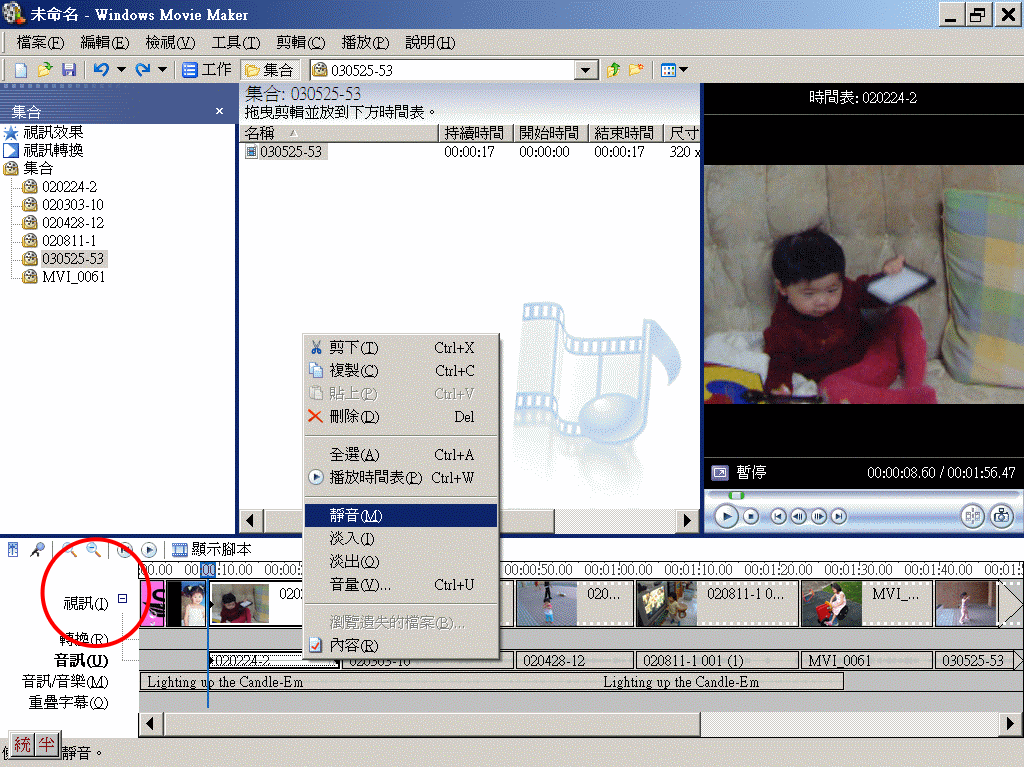Collapse the 視訊 video track expander
The height and width of the screenshot is (768, 1024).
point(123,599)
